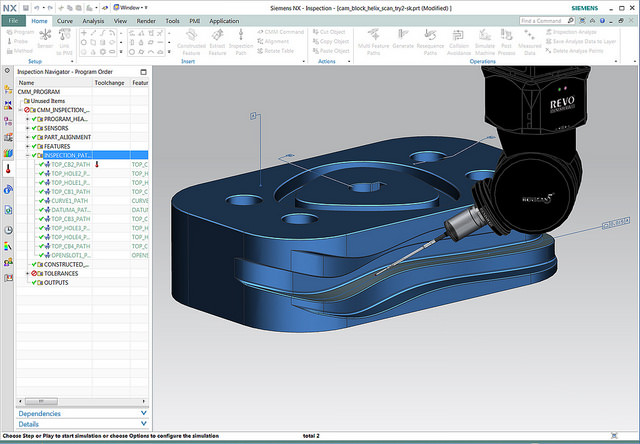Open the File menu
Viewport: 640px width, 444px height.
(x=13, y=21)
